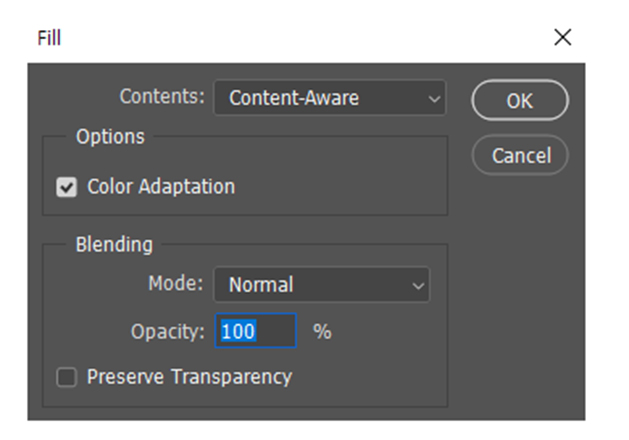The image size is (629, 440).
Task: Click the Opacity label
Action: click(167, 331)
